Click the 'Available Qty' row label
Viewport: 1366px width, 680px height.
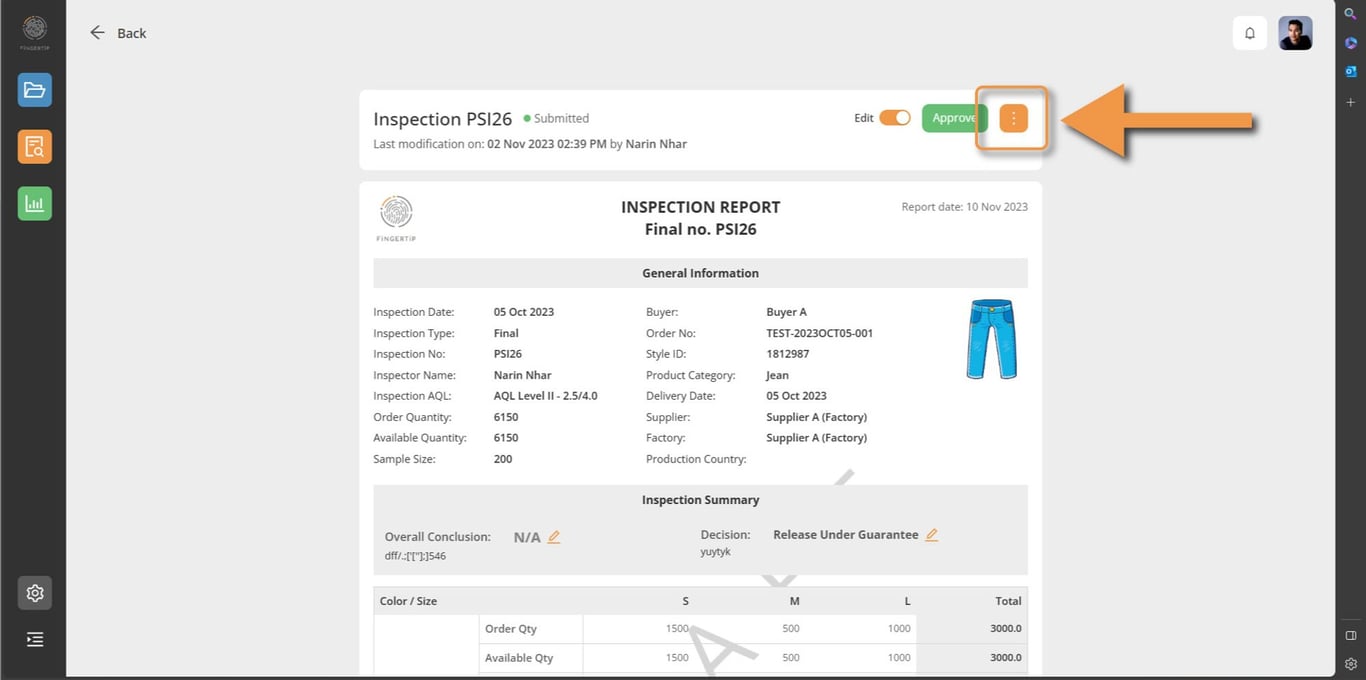click(519, 658)
